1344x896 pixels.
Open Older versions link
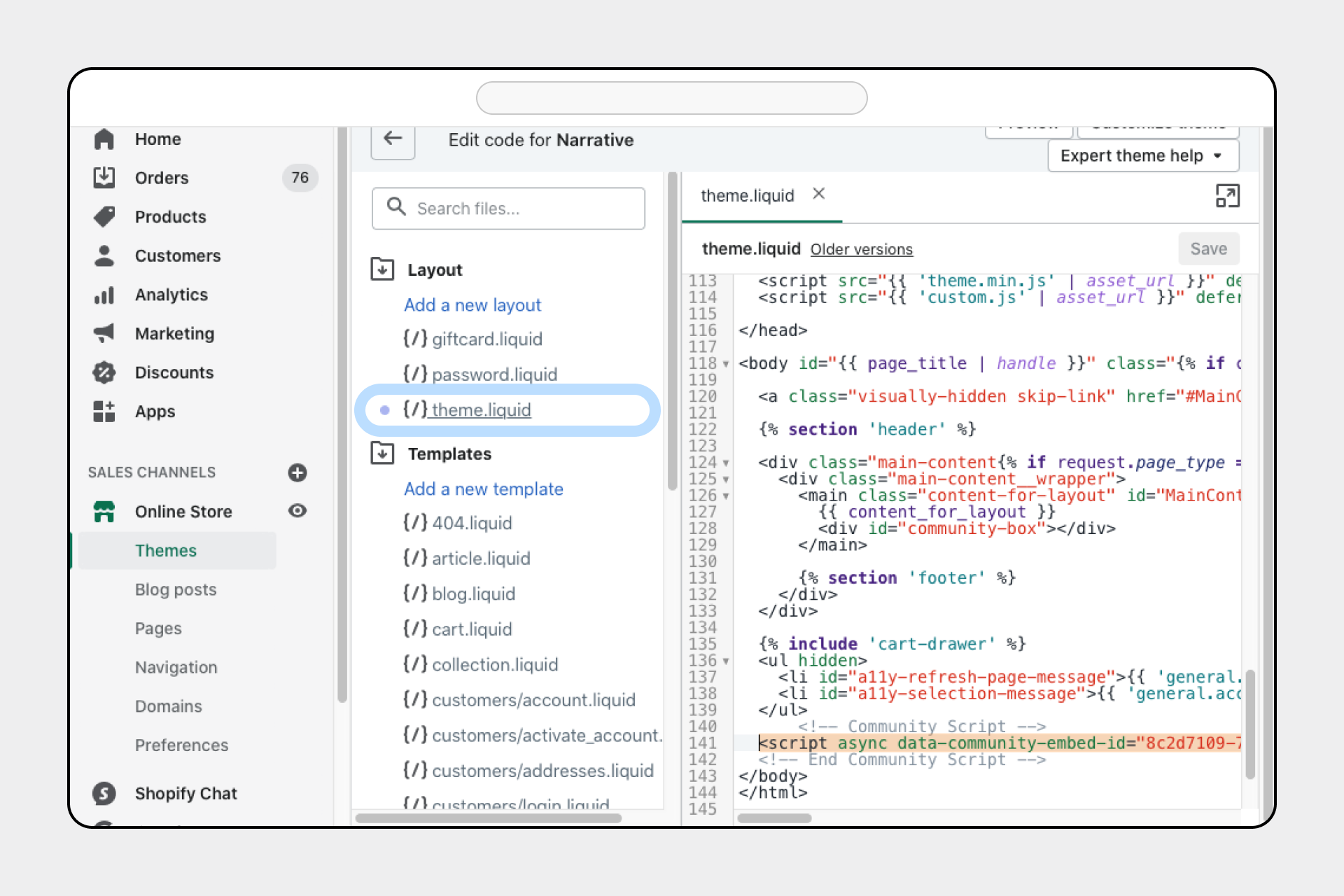point(862,249)
